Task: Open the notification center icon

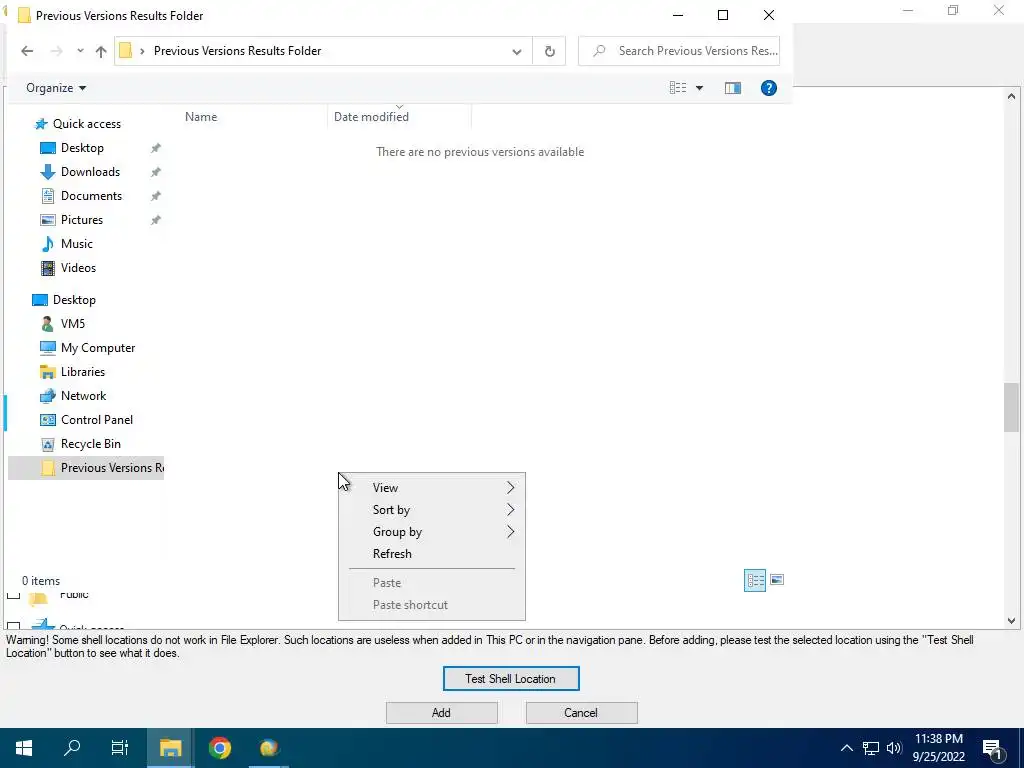Action: 993,748
